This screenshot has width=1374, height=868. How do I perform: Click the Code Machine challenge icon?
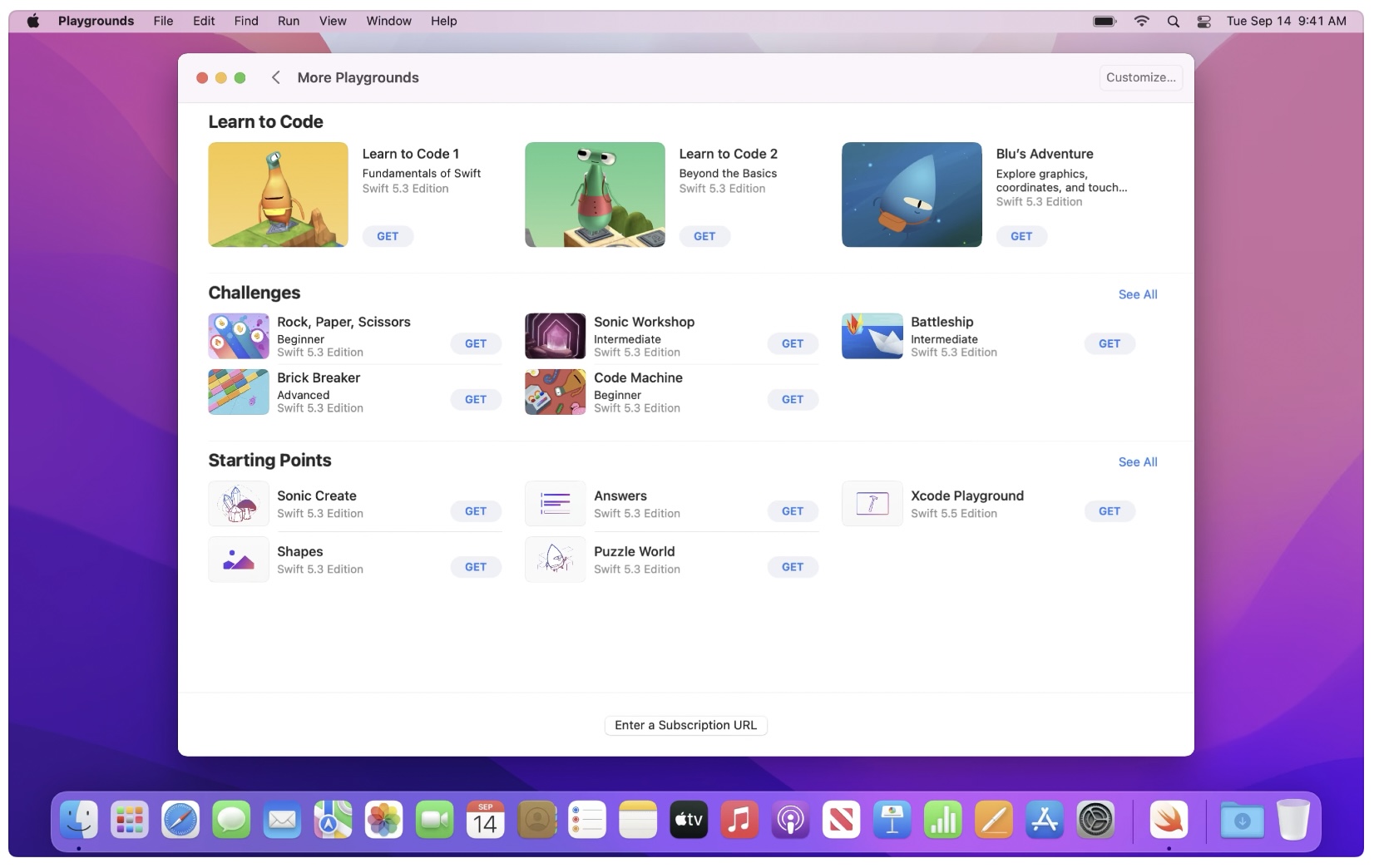(556, 392)
